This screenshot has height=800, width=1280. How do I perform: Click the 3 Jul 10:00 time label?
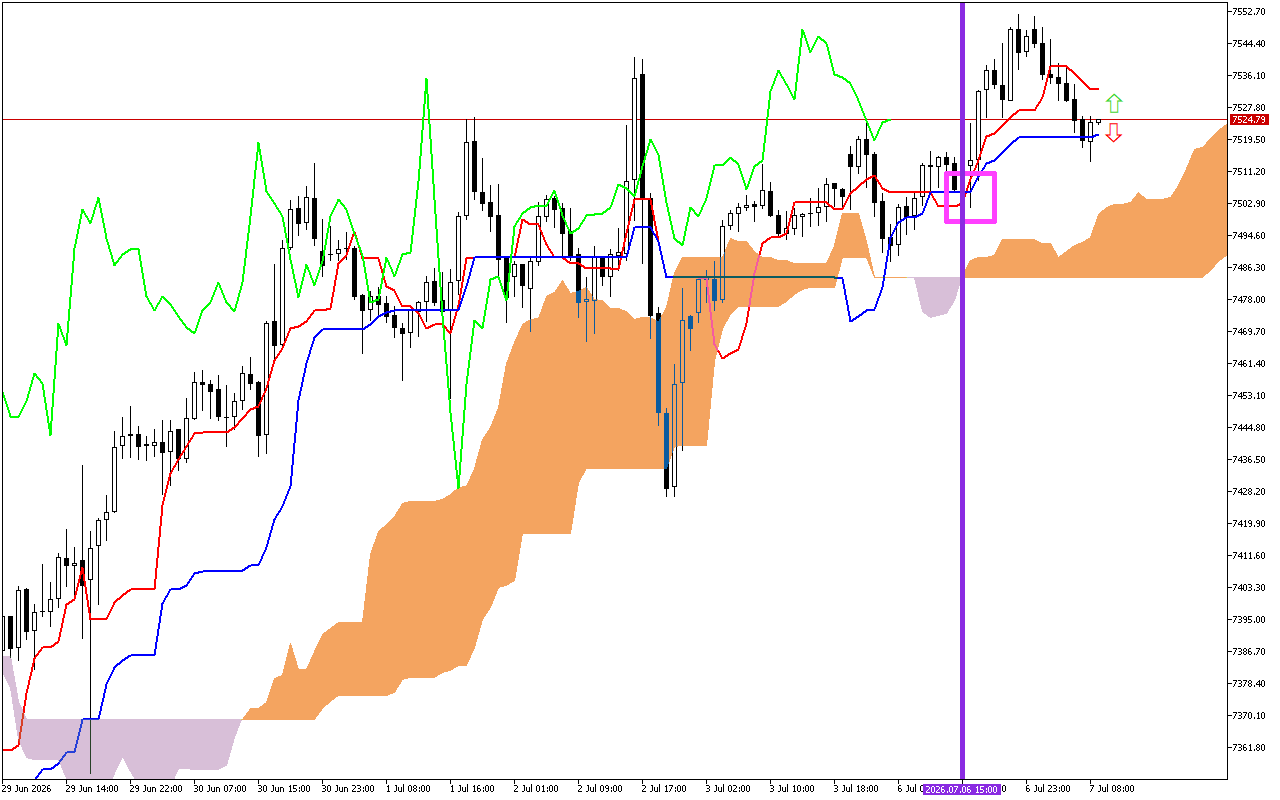(x=791, y=788)
